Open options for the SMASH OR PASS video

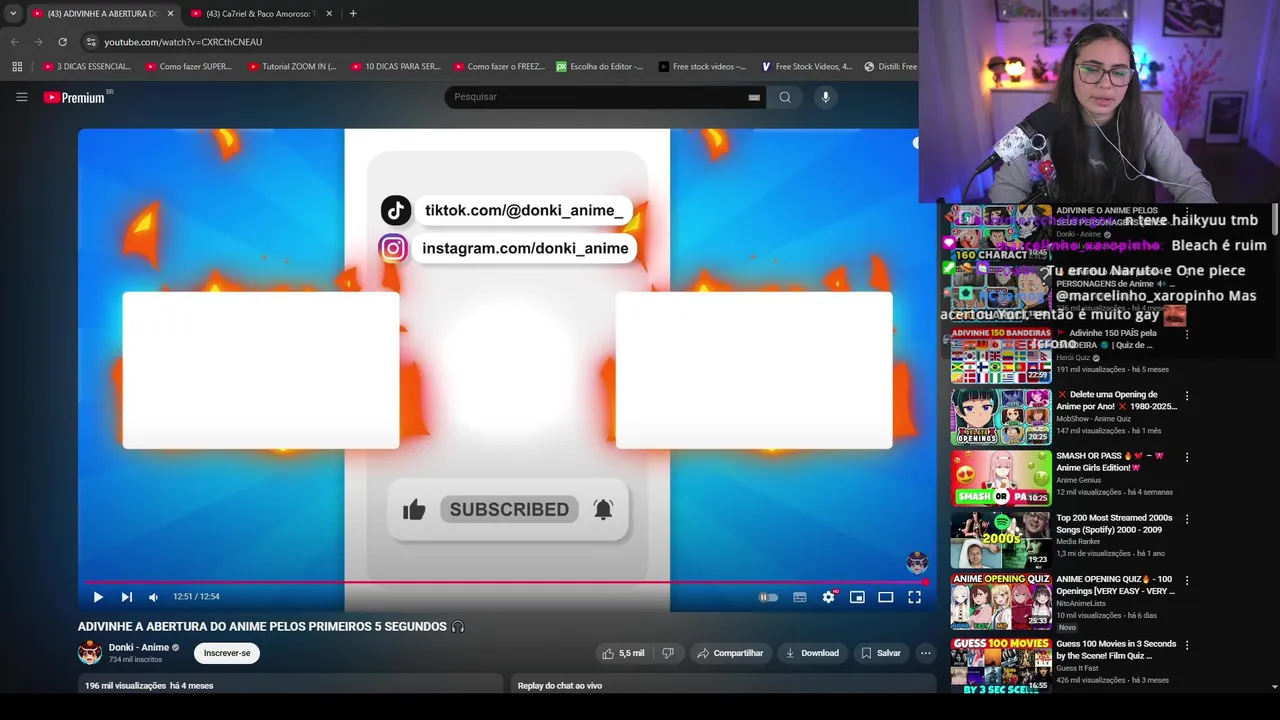coord(1187,457)
